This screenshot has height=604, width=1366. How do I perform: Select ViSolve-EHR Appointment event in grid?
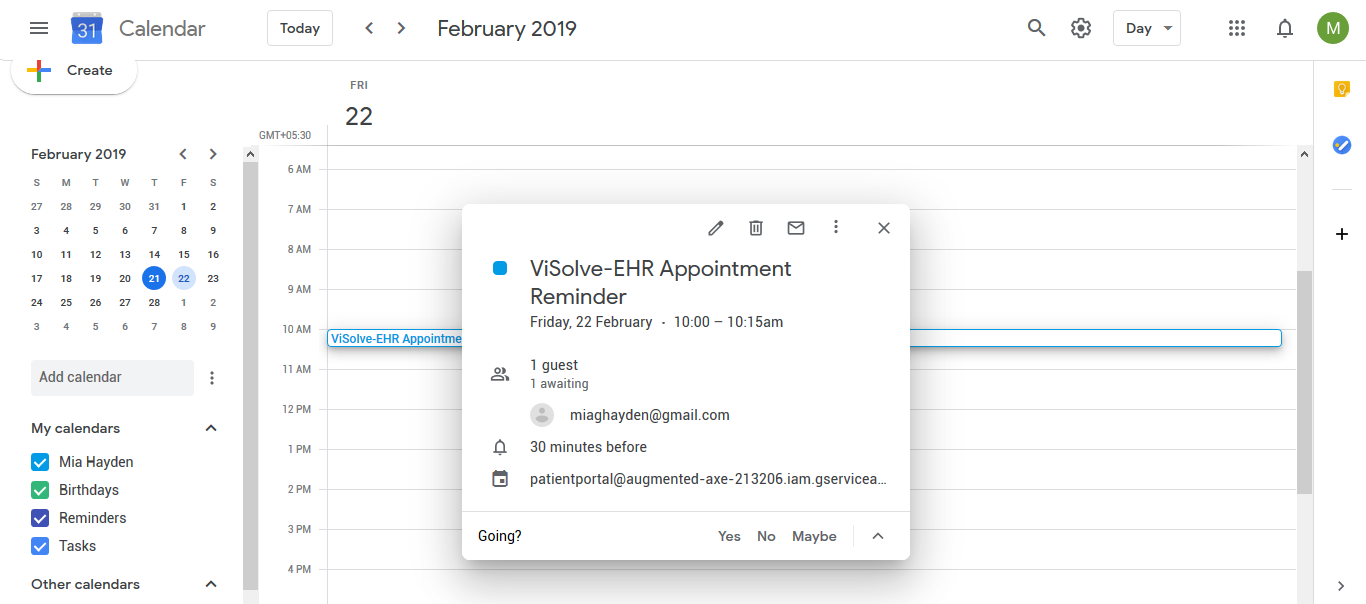[x=804, y=339]
